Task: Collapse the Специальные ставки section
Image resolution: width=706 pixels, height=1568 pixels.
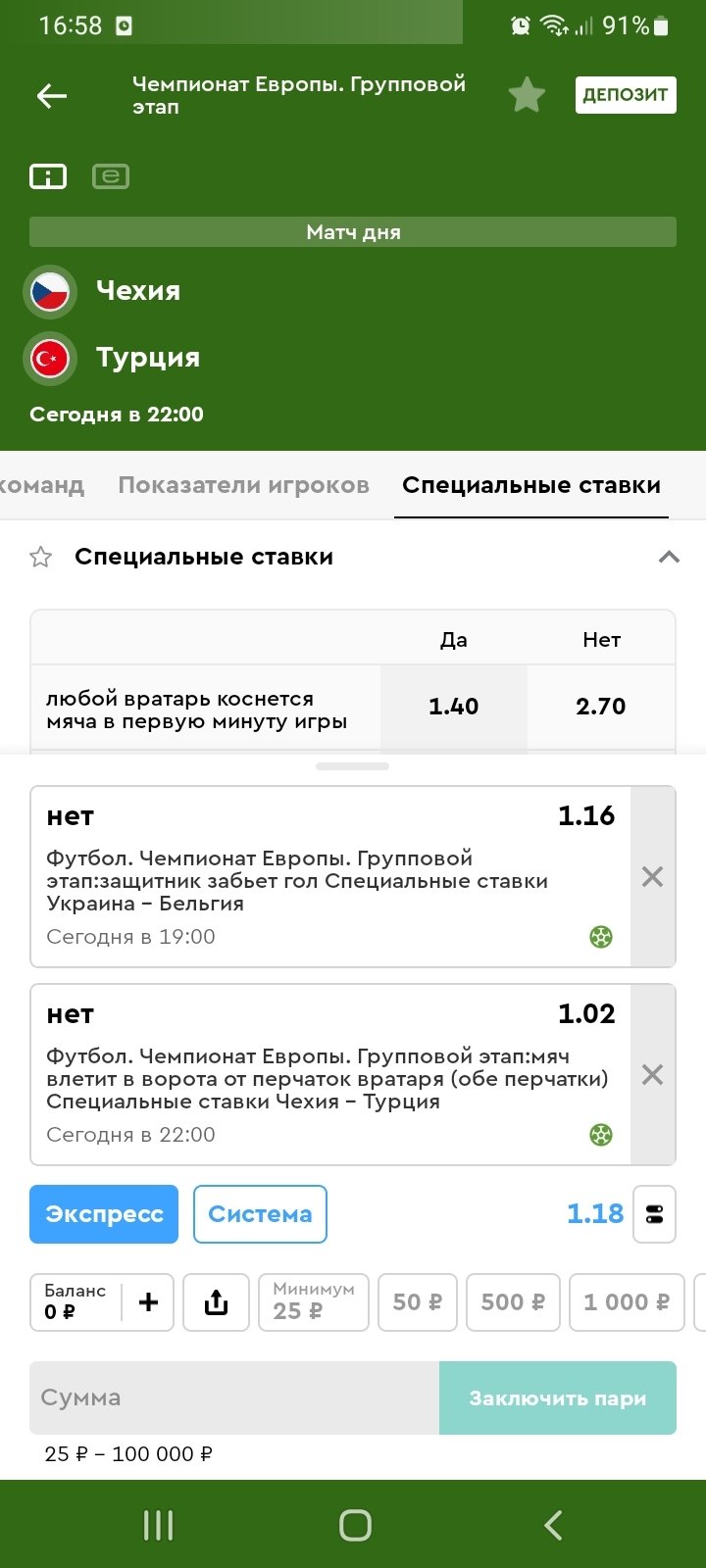Action: pyautogui.click(x=669, y=557)
